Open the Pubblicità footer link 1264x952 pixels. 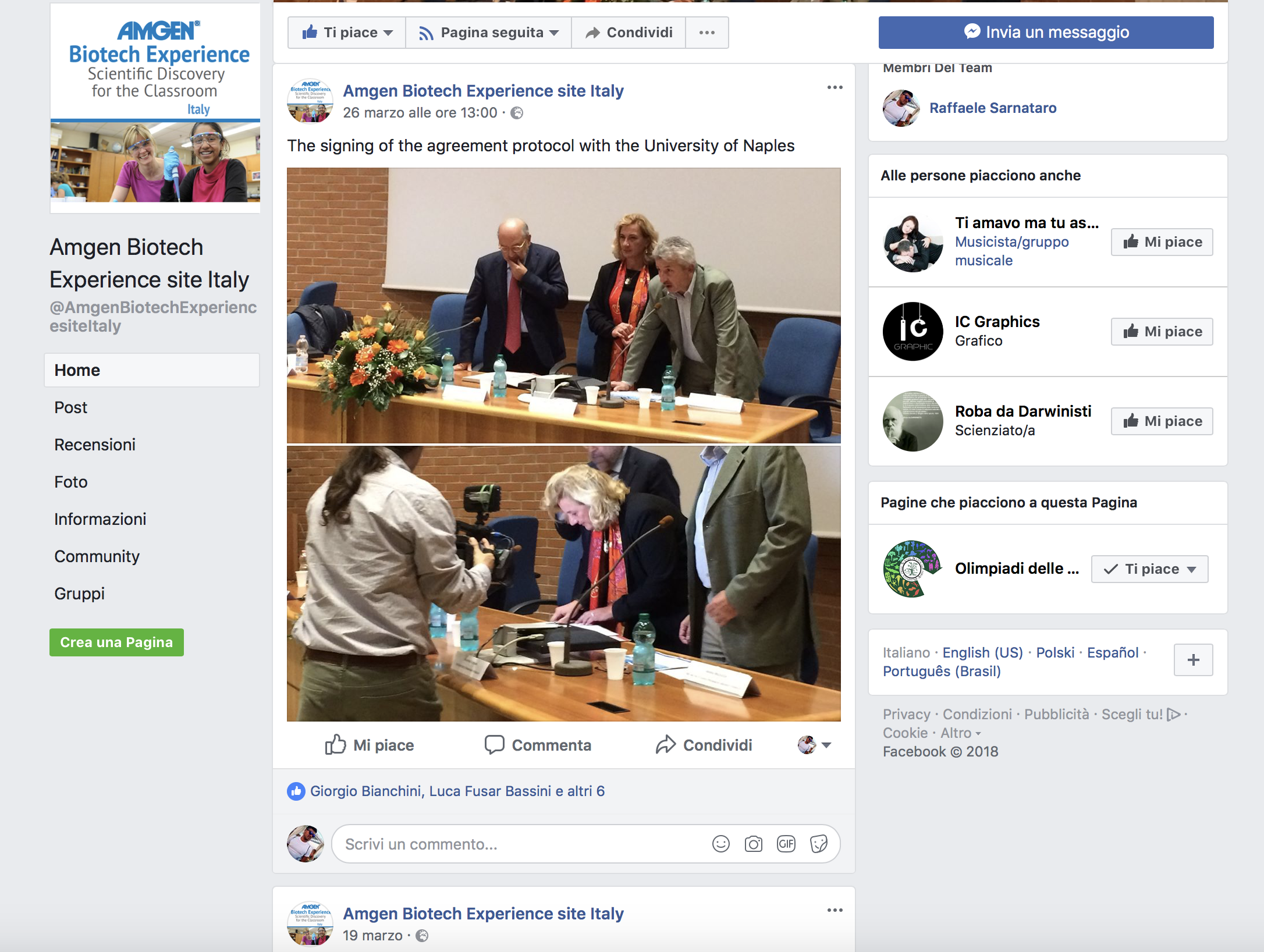1056,714
